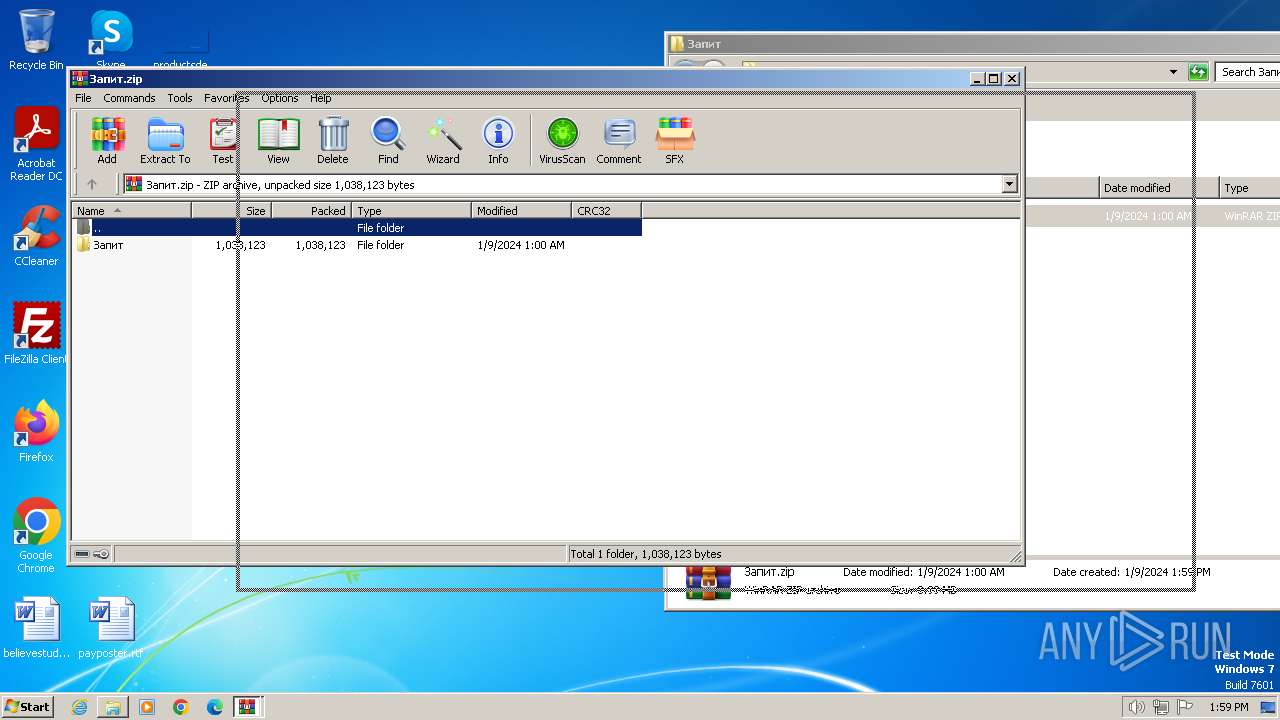Sort by Modified column header
The image size is (1280, 720).
(x=521, y=211)
